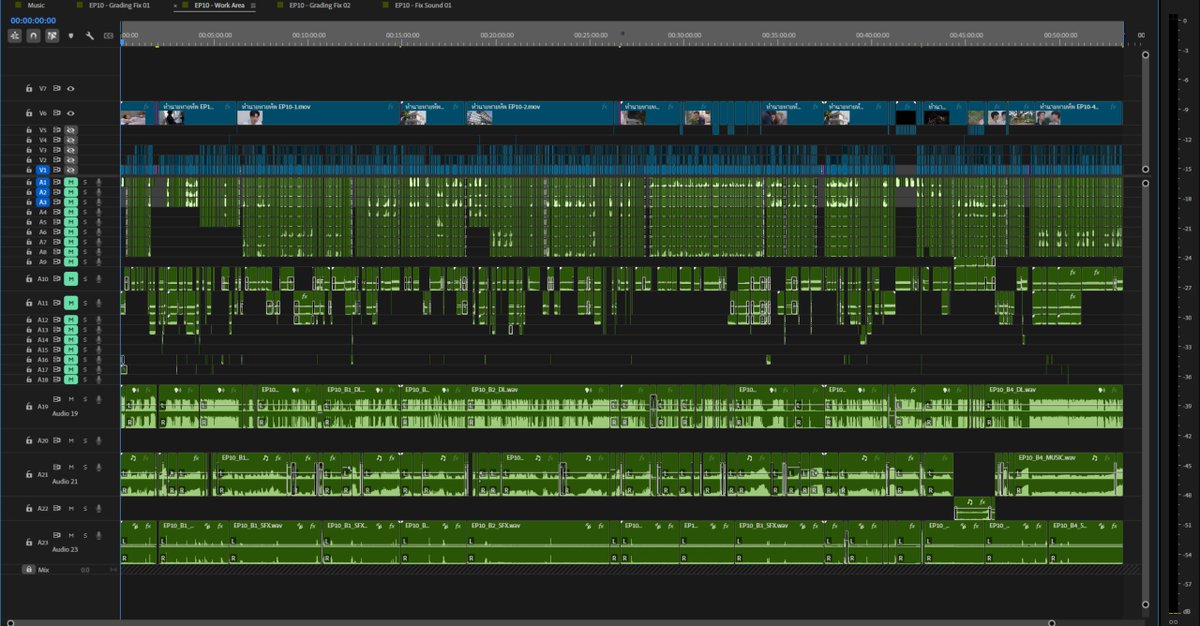
Task: Mute track A20 with its M button
Action: [71, 440]
